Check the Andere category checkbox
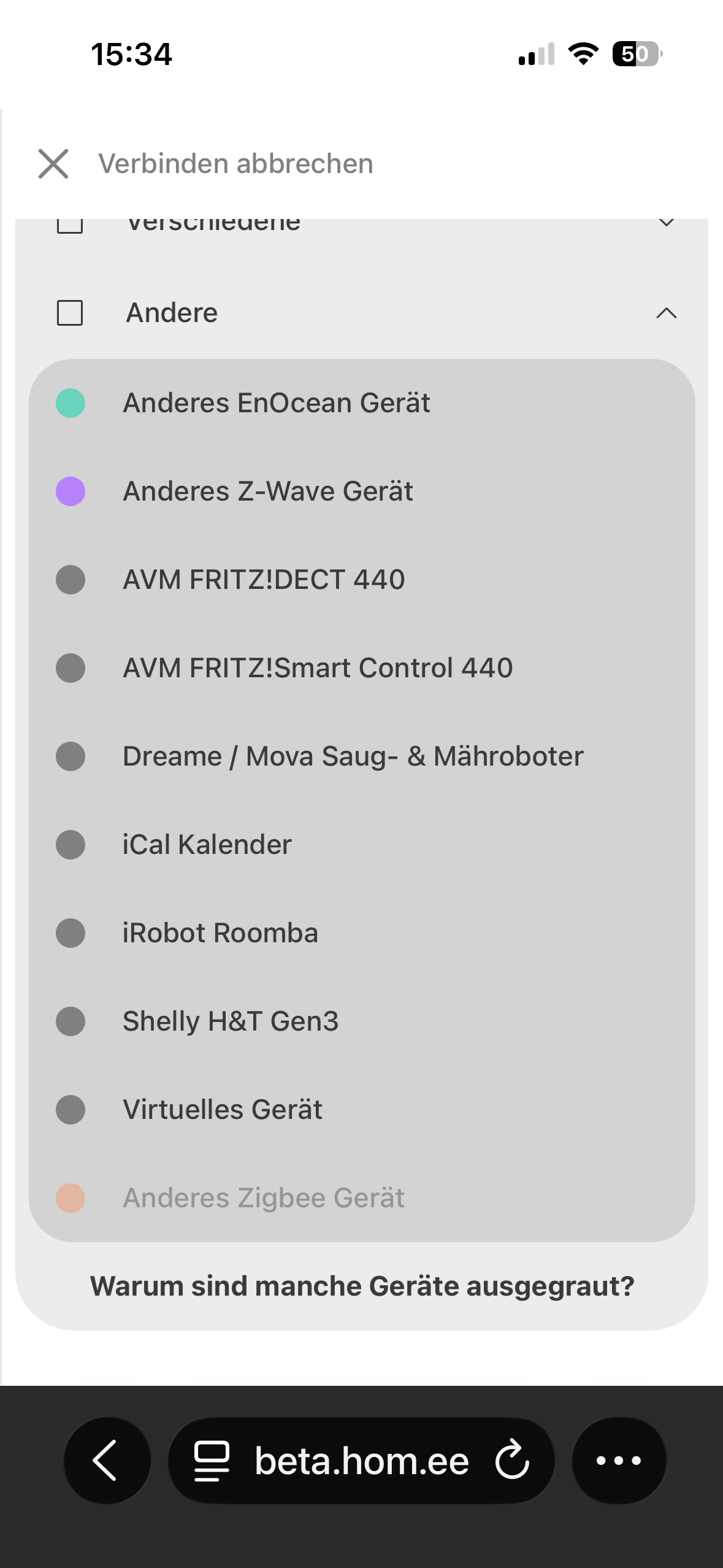This screenshot has width=723, height=1568. (x=70, y=313)
